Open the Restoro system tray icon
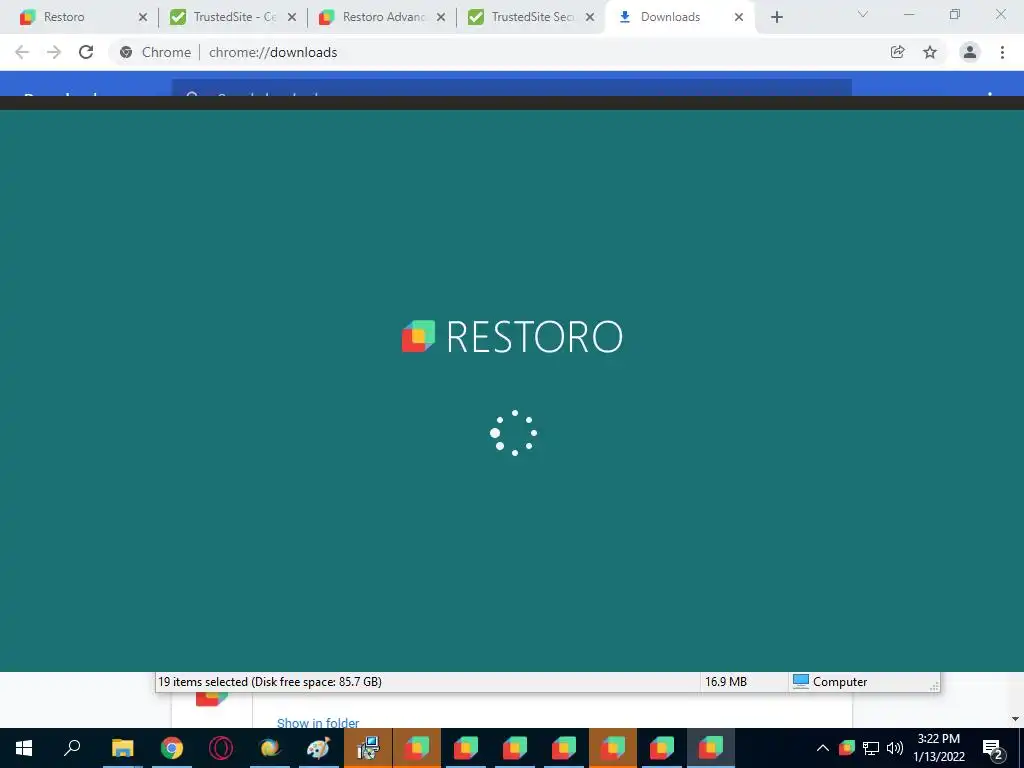1024x768 pixels. pyautogui.click(x=847, y=748)
